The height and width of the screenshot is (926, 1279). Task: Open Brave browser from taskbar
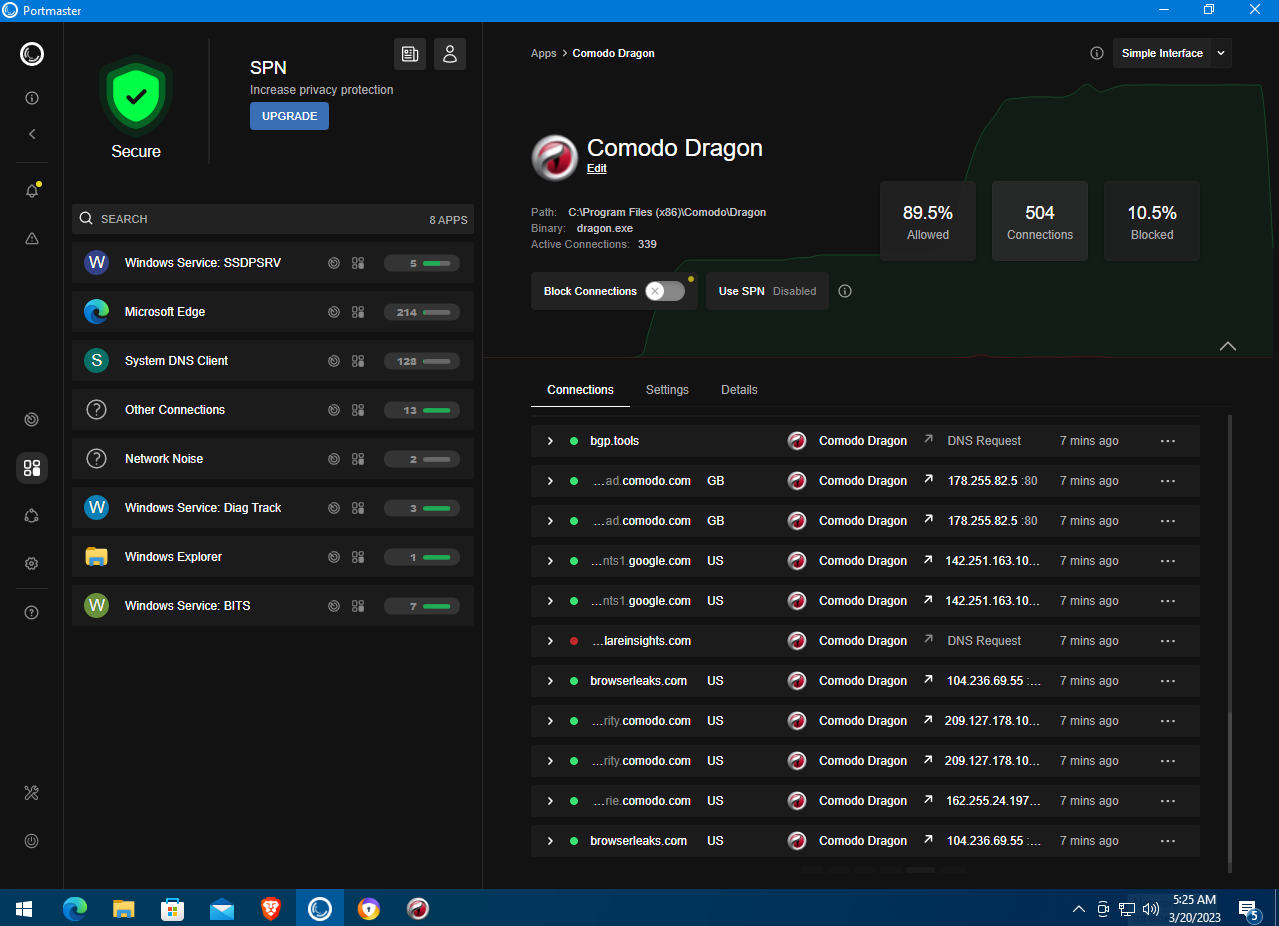coord(271,908)
